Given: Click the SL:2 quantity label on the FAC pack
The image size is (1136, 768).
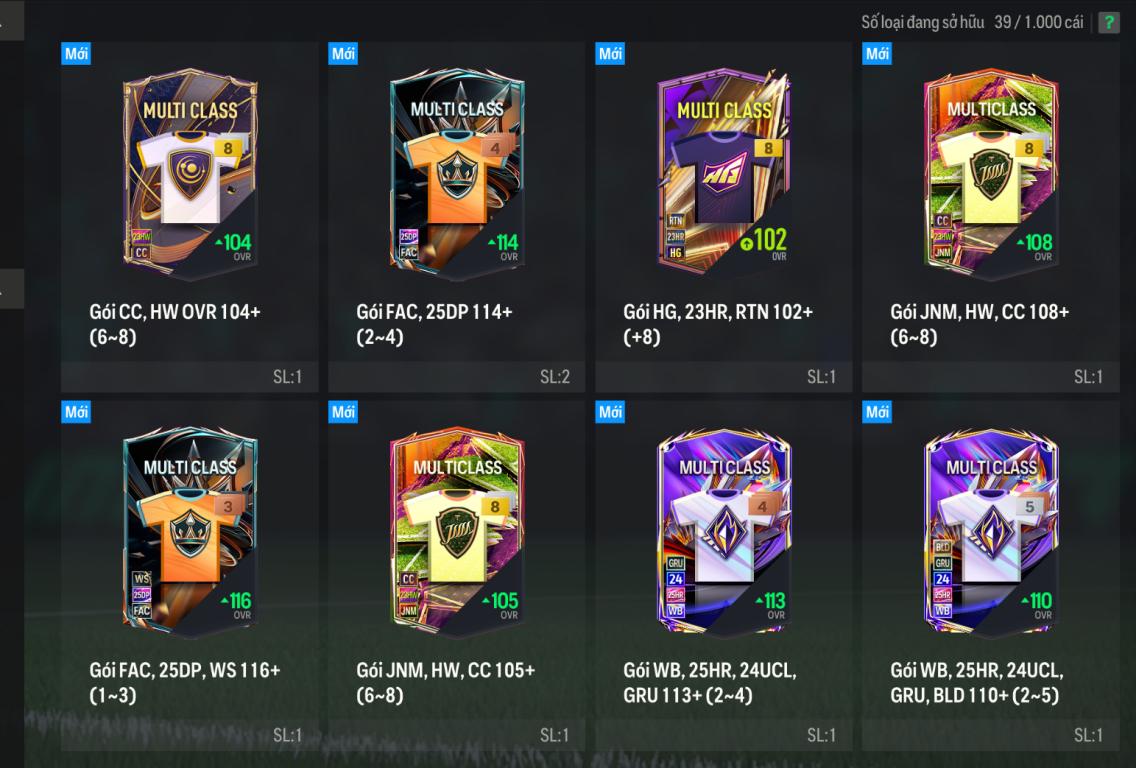Looking at the screenshot, I should point(554,377).
